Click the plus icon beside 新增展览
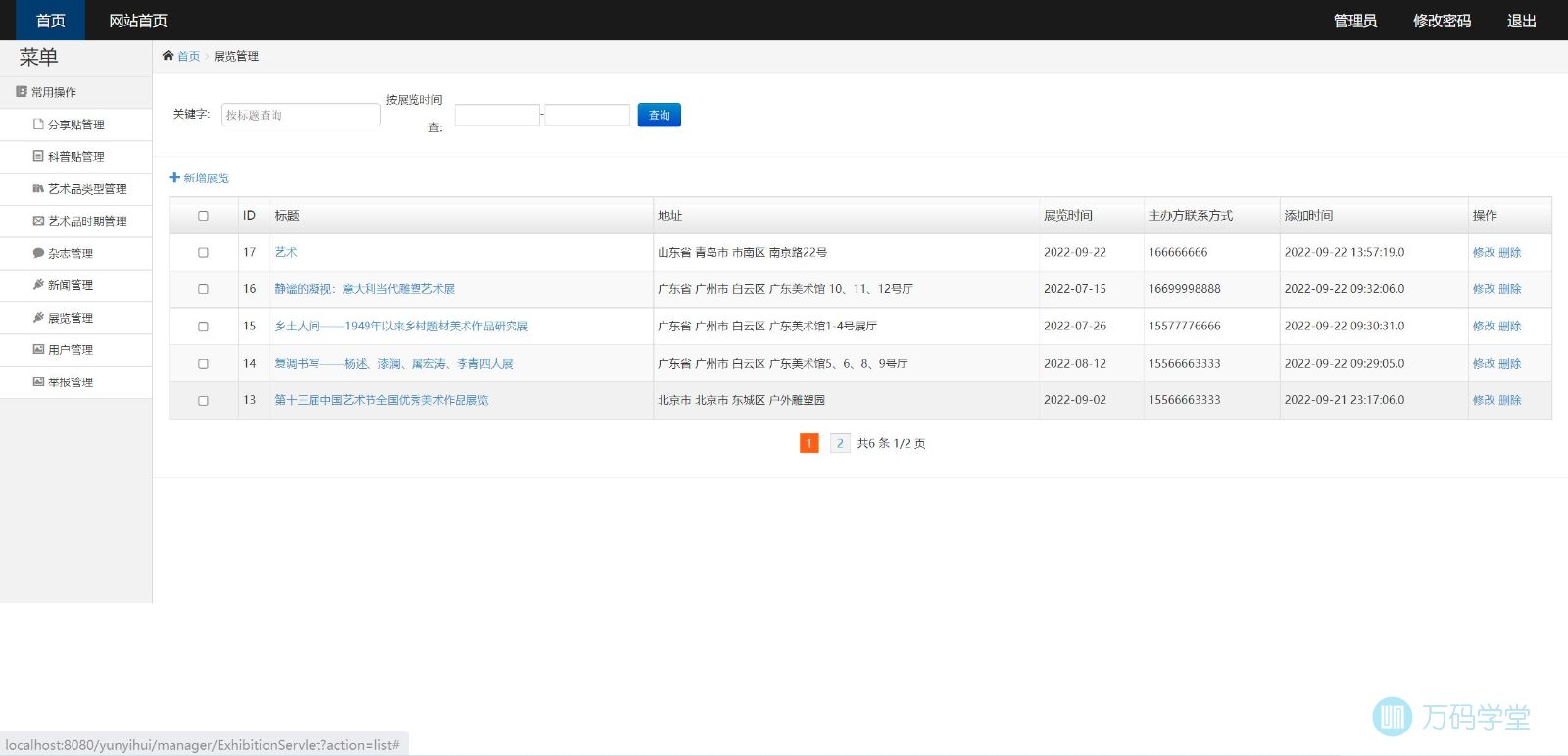 click(174, 177)
